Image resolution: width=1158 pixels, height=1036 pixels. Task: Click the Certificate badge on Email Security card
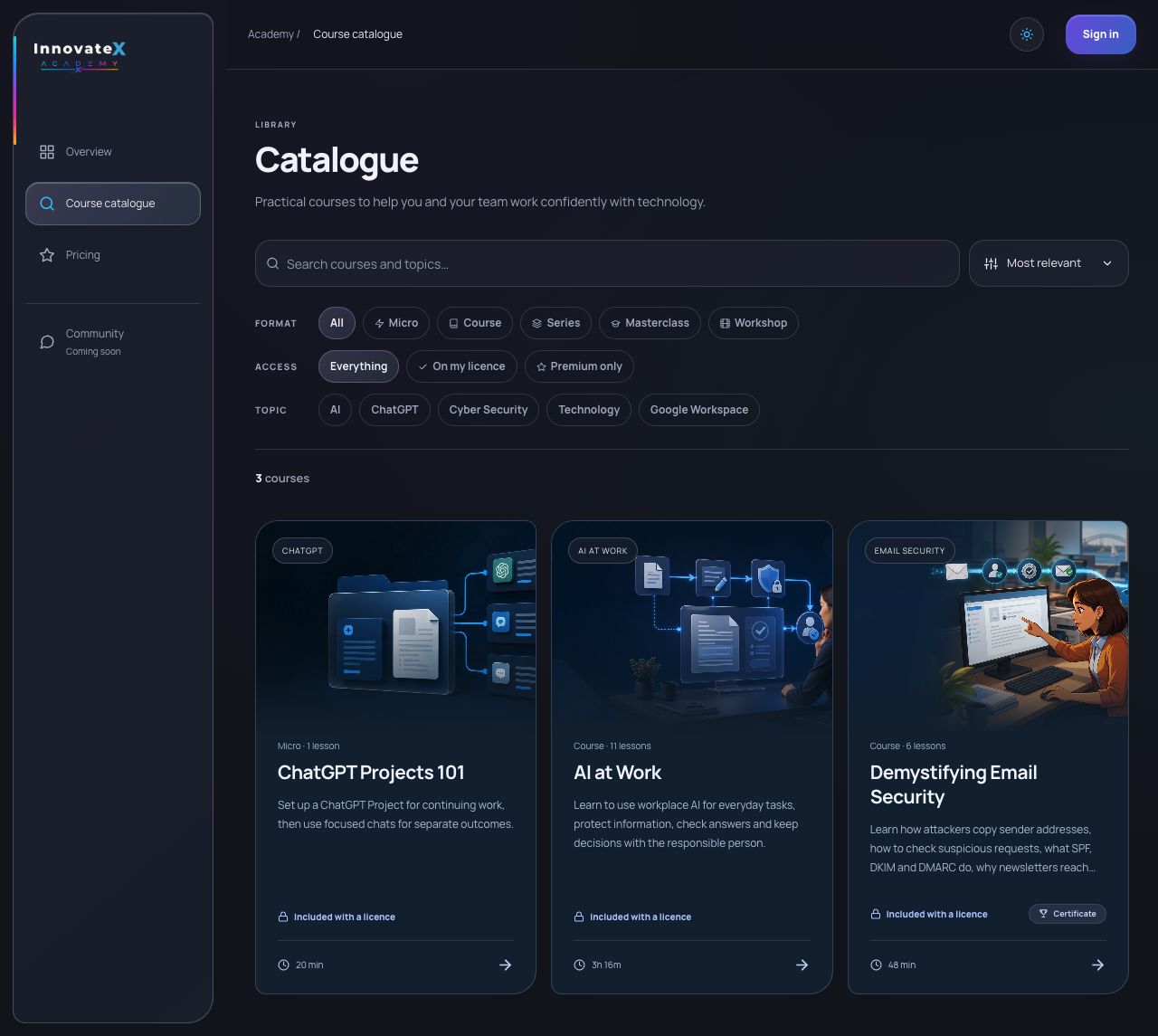point(1068,914)
